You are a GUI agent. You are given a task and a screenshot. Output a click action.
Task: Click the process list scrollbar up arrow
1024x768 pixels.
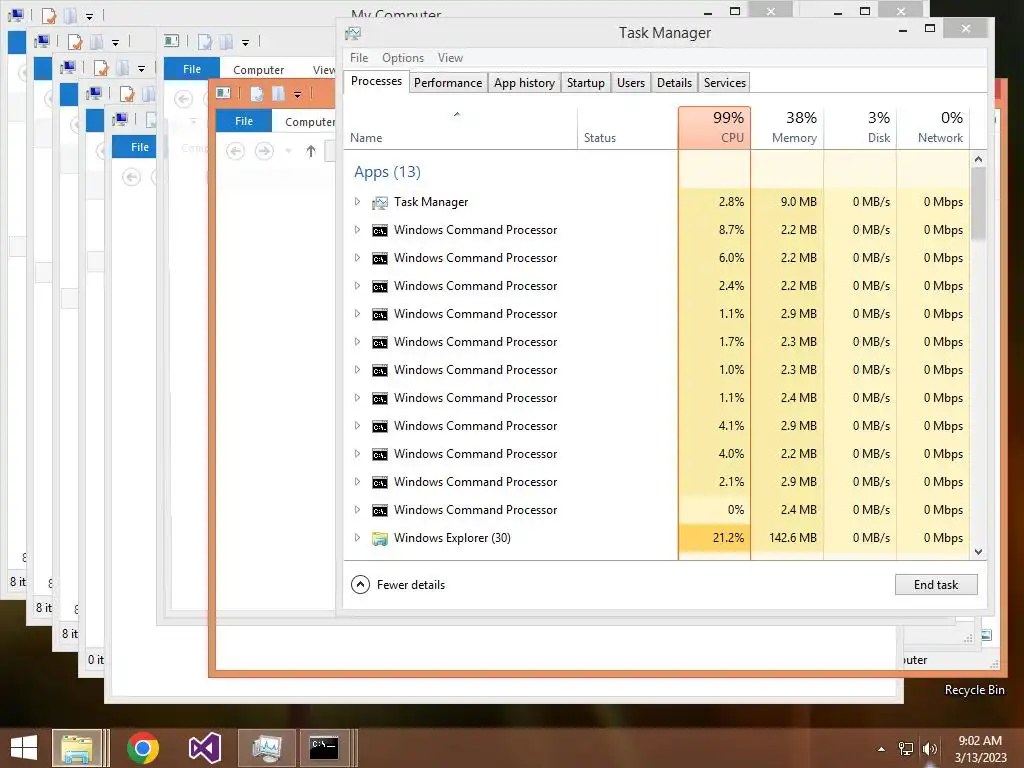click(x=978, y=159)
